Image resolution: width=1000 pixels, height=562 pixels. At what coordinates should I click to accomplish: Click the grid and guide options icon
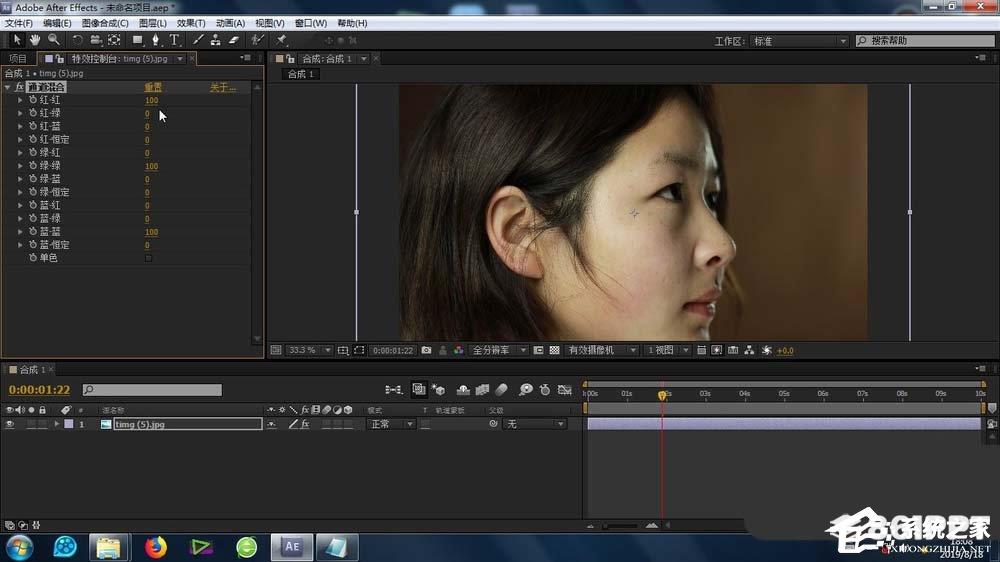coord(342,350)
